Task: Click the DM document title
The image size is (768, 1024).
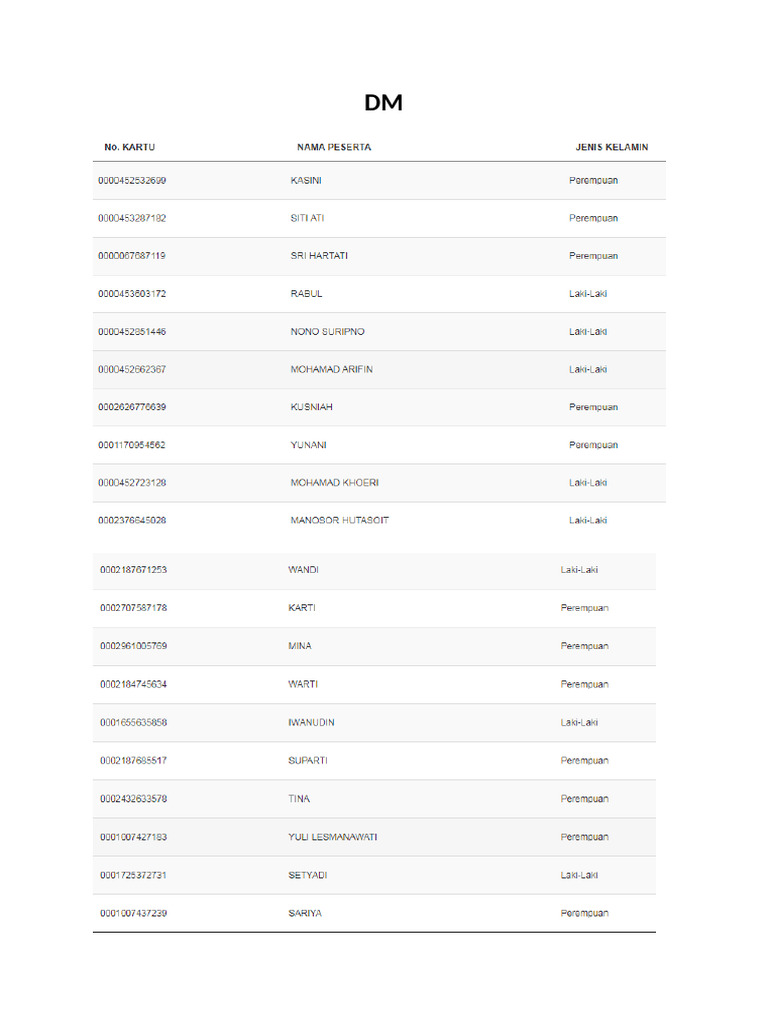Action: click(383, 102)
